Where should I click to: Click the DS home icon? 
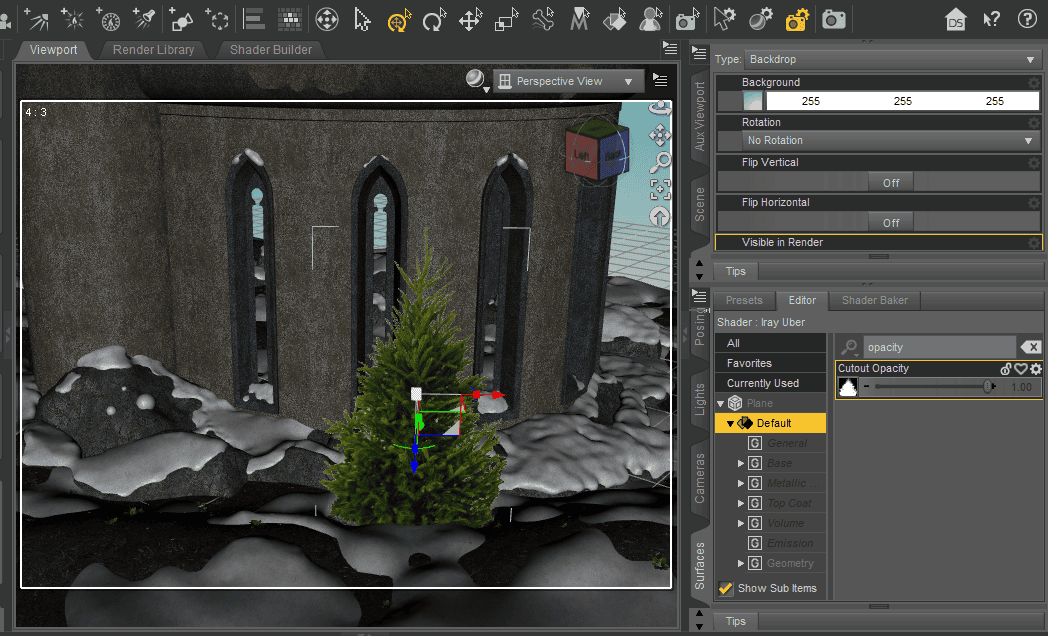956,19
